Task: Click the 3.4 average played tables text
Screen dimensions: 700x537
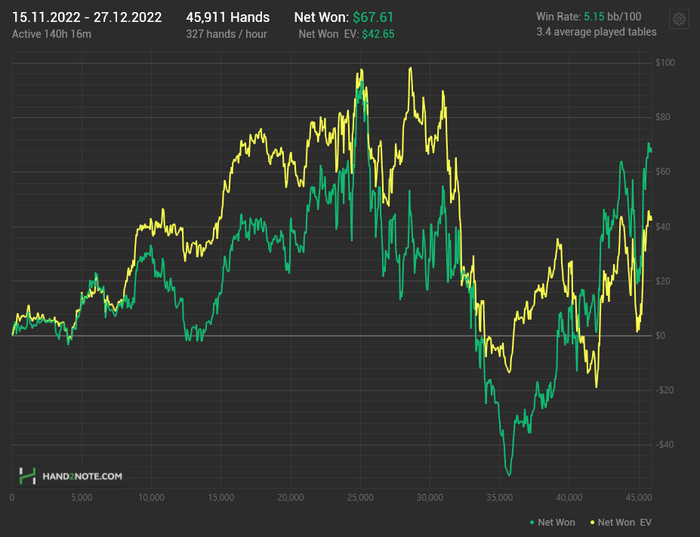Action: 596,32
